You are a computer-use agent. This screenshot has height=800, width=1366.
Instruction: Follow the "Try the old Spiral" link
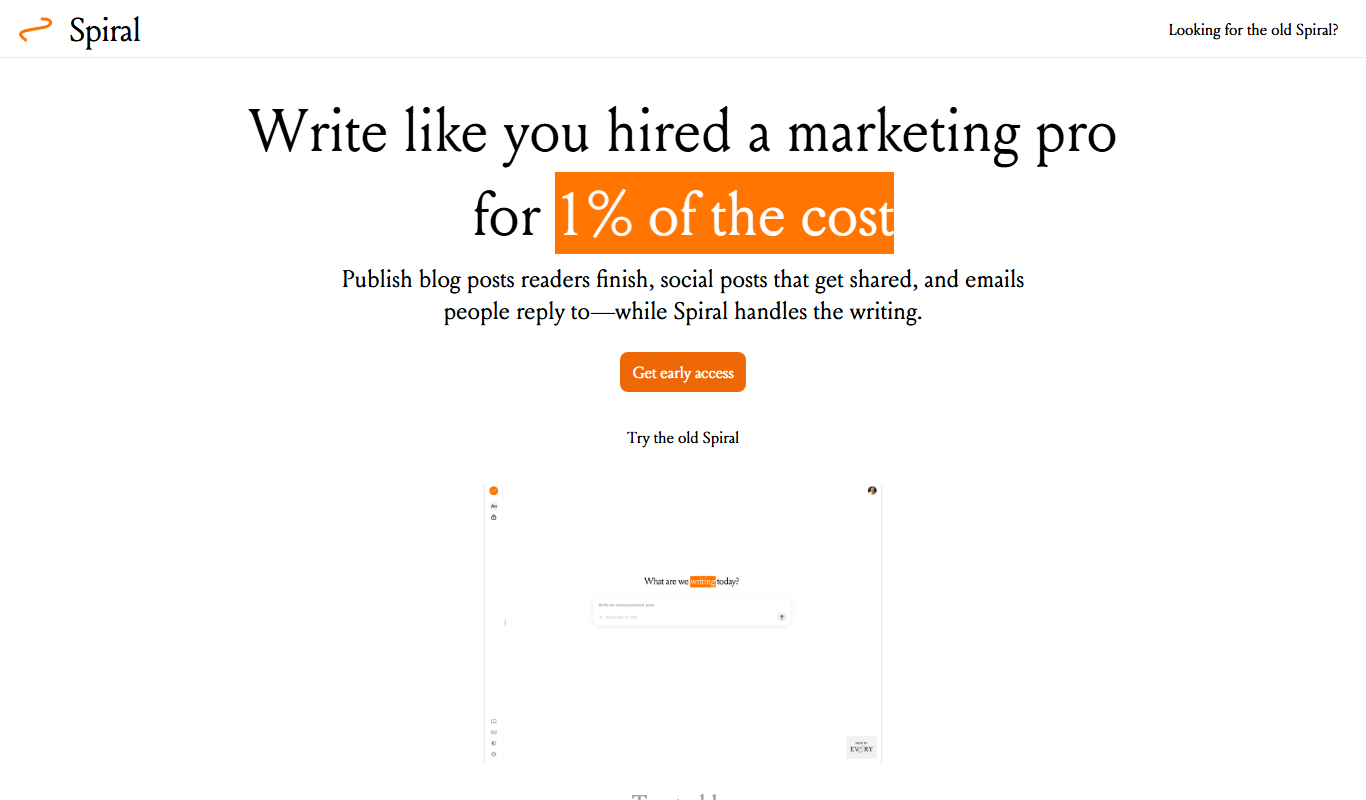683,438
